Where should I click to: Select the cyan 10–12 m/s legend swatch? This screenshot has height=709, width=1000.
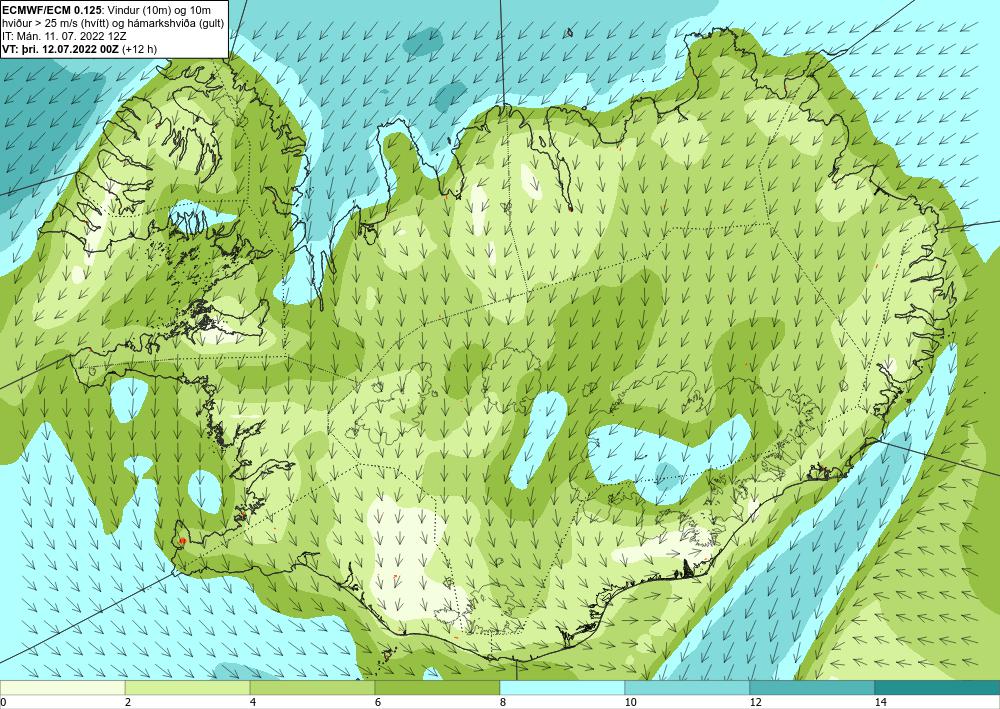[688, 688]
